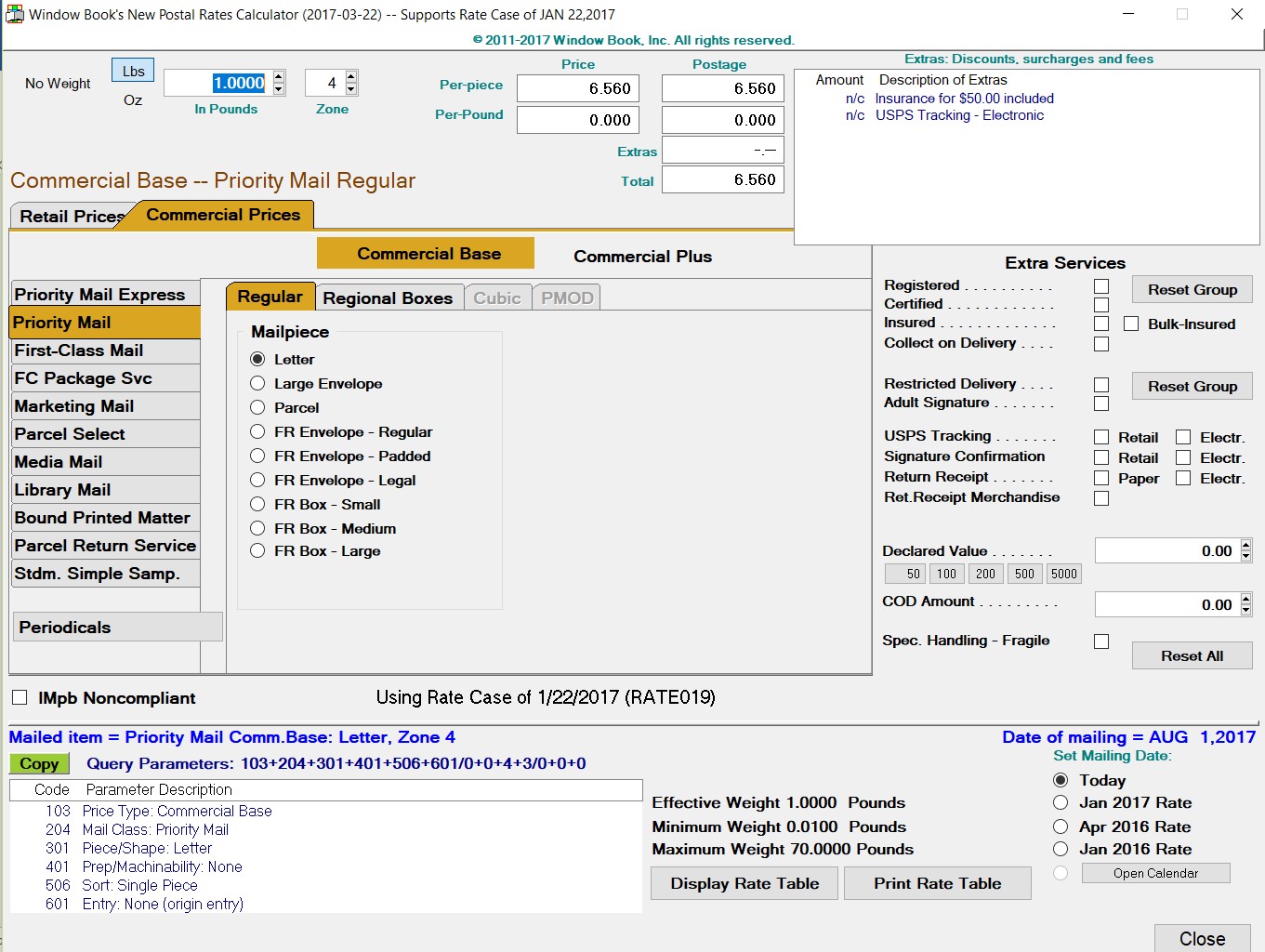
Task: Check Signature Confirmation Electr. option
Action: pyautogui.click(x=1183, y=457)
